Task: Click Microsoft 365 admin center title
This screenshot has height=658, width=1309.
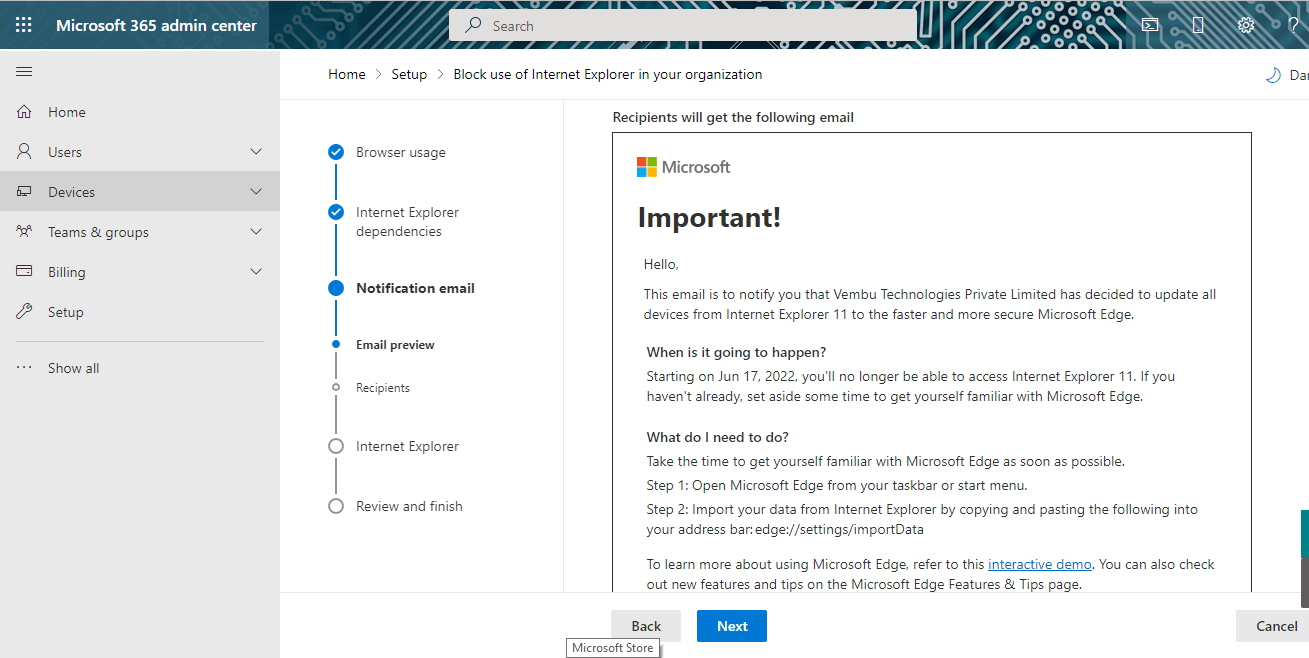Action: click(156, 25)
